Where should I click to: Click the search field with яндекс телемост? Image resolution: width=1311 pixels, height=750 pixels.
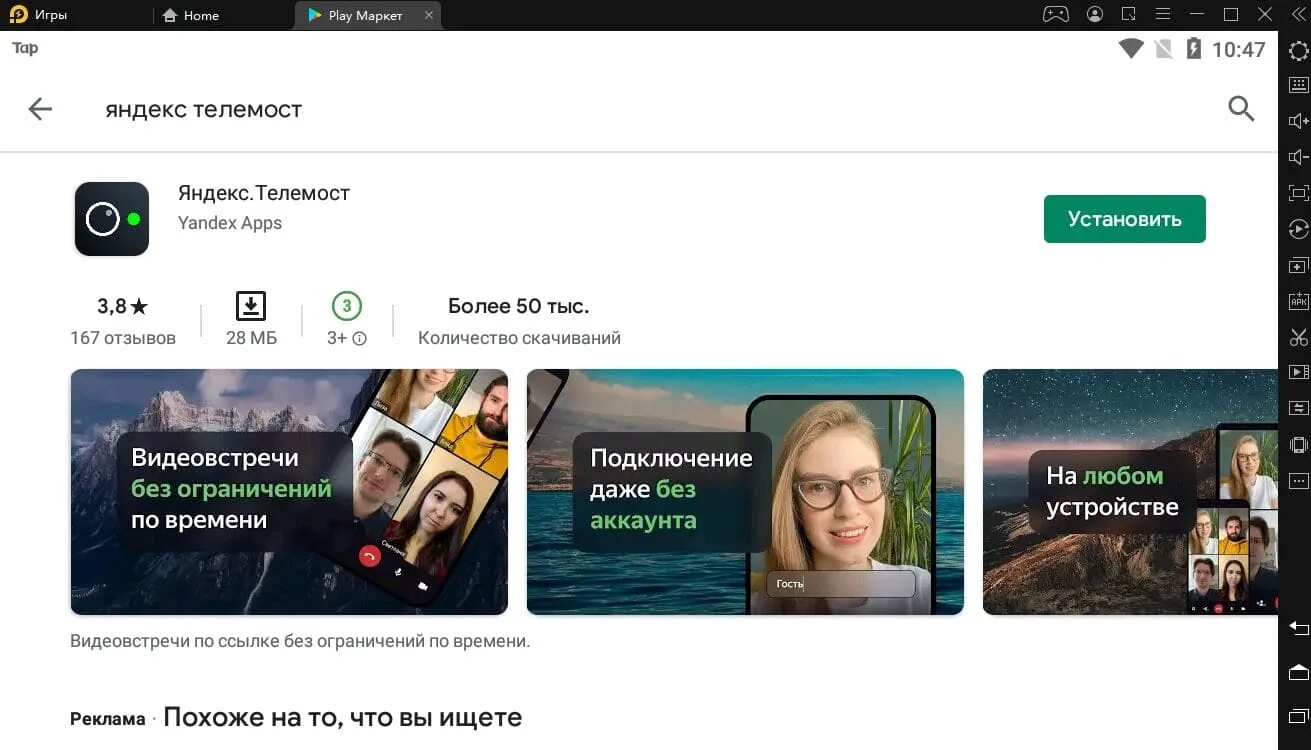click(x=204, y=109)
